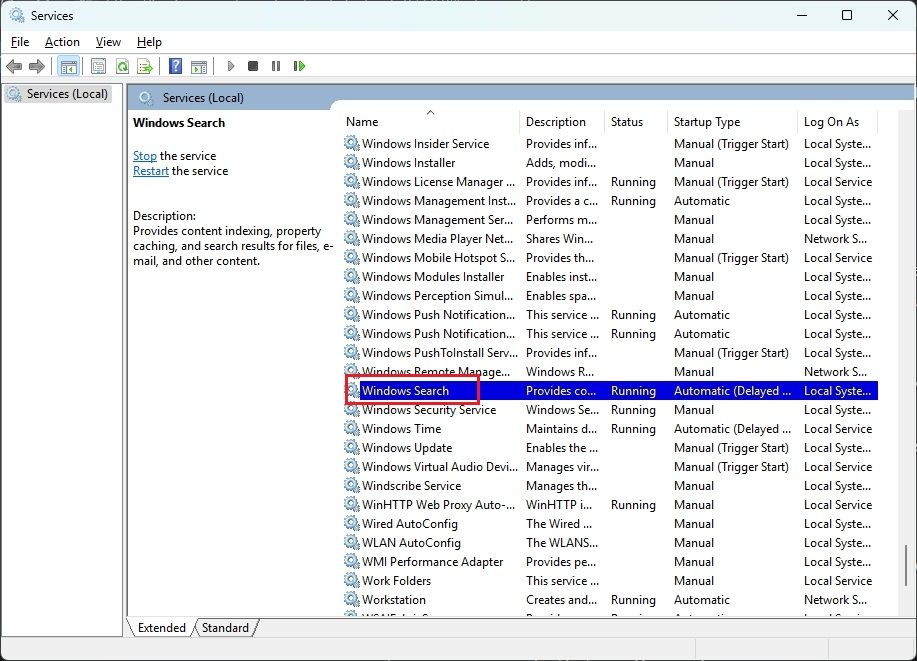Select Windows Virtual Audio Devi... service
The width and height of the screenshot is (917, 661).
point(440,467)
